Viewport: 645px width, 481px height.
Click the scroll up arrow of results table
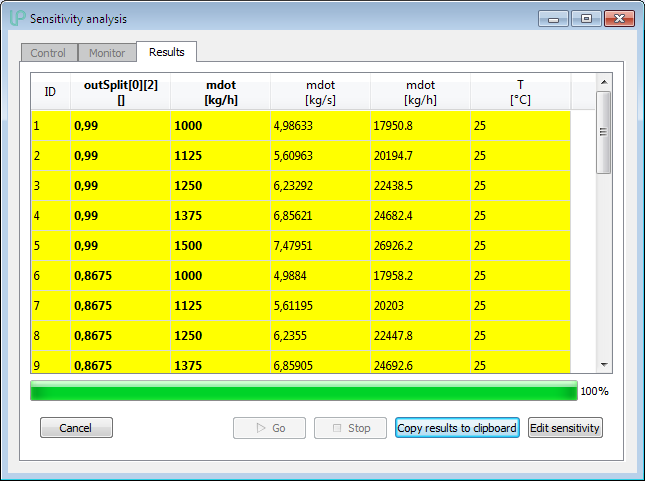coord(603,82)
